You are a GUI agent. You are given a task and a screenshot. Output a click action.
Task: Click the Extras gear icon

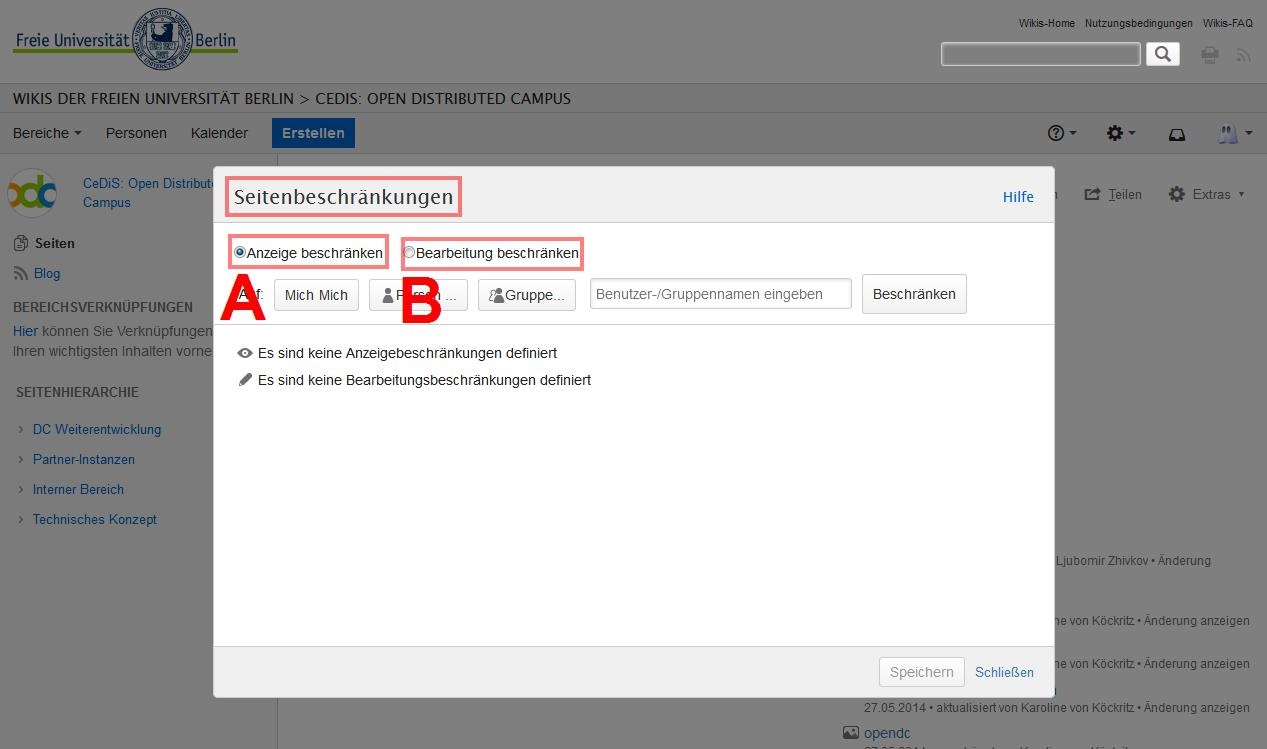coord(1177,194)
